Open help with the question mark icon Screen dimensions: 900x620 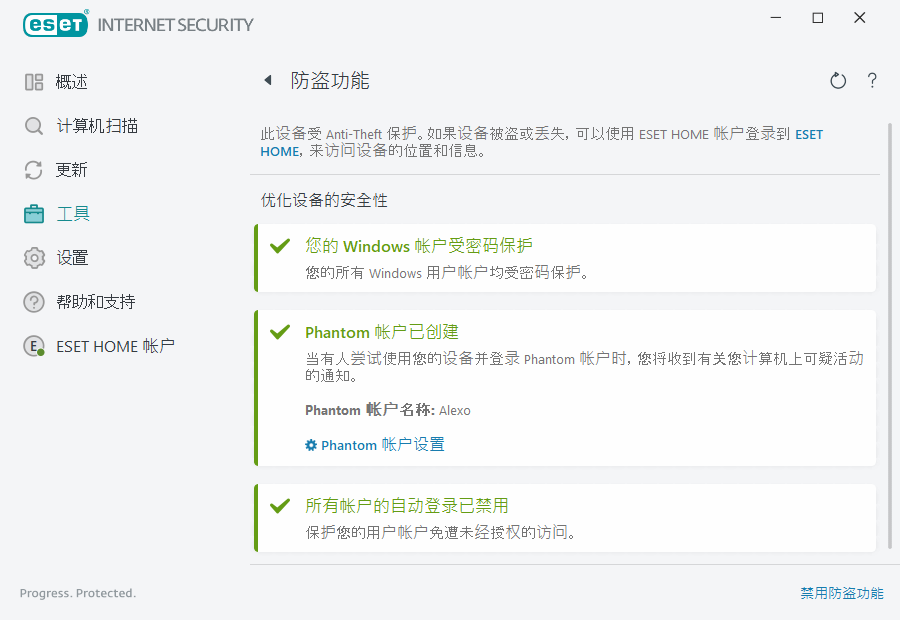[872, 81]
